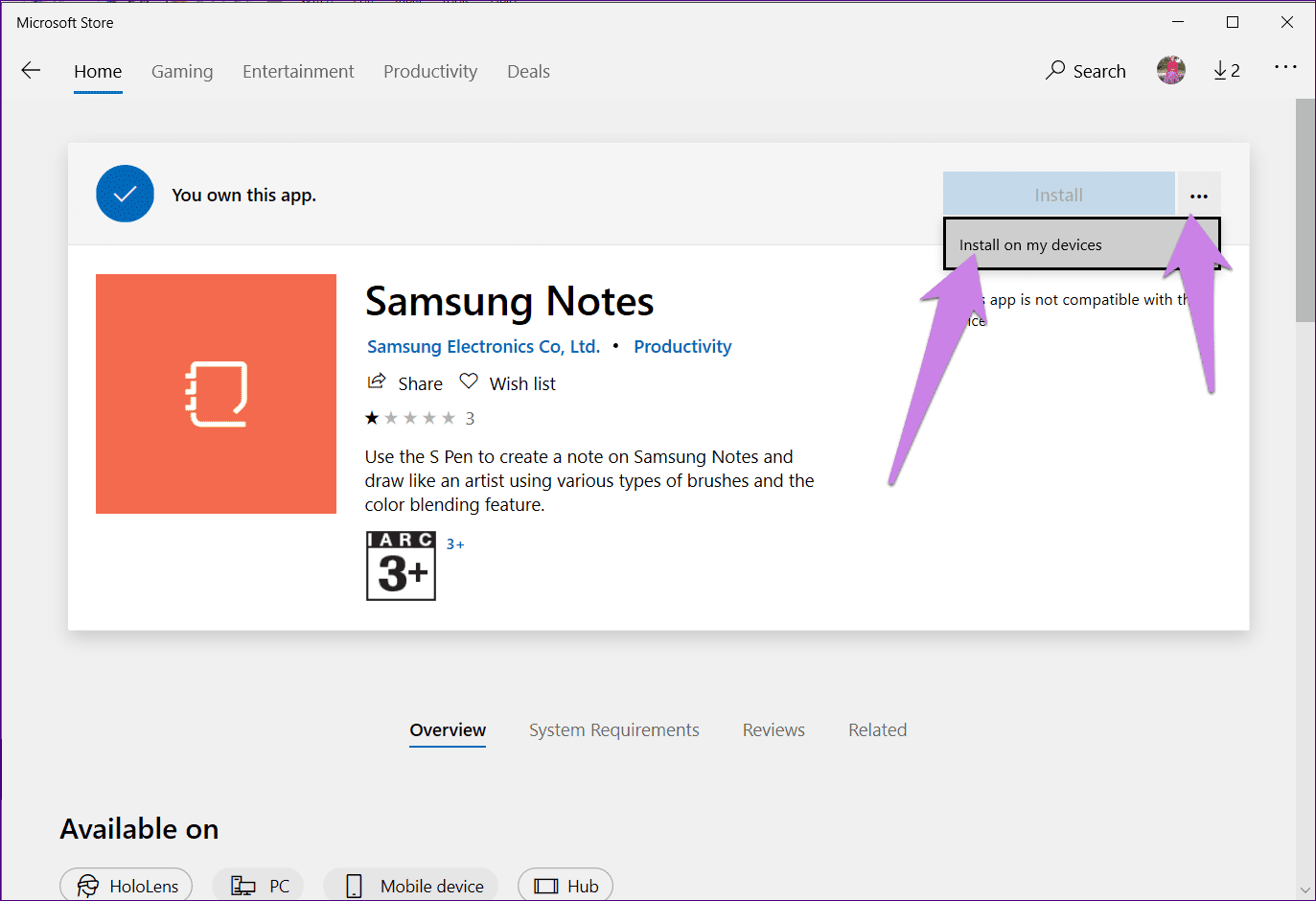Open the Reviews section
The width and height of the screenshot is (1316, 901).
(x=773, y=730)
